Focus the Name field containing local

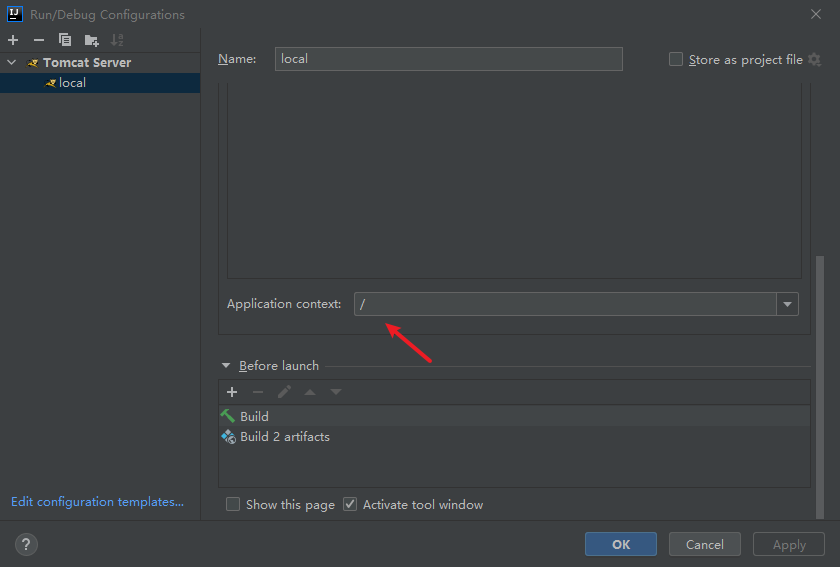[449, 59]
